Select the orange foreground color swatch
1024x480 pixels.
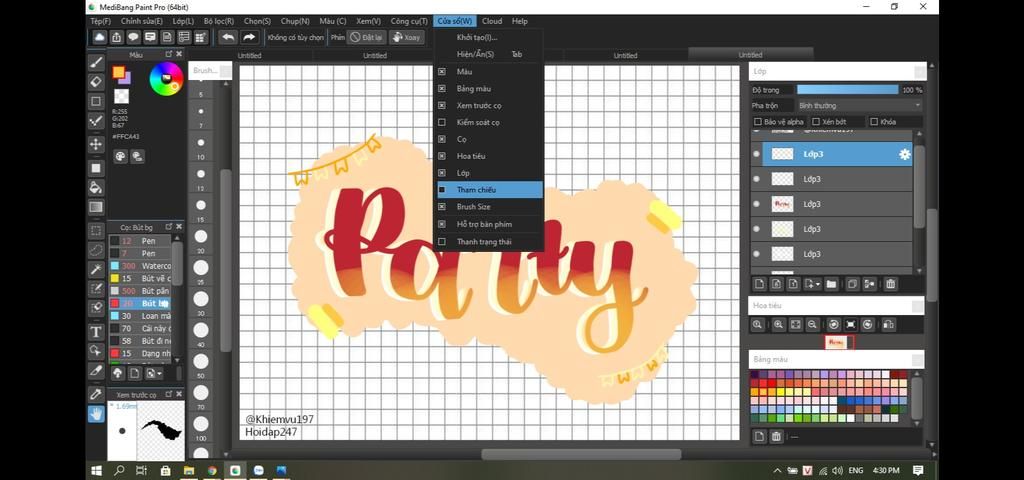tap(118, 72)
